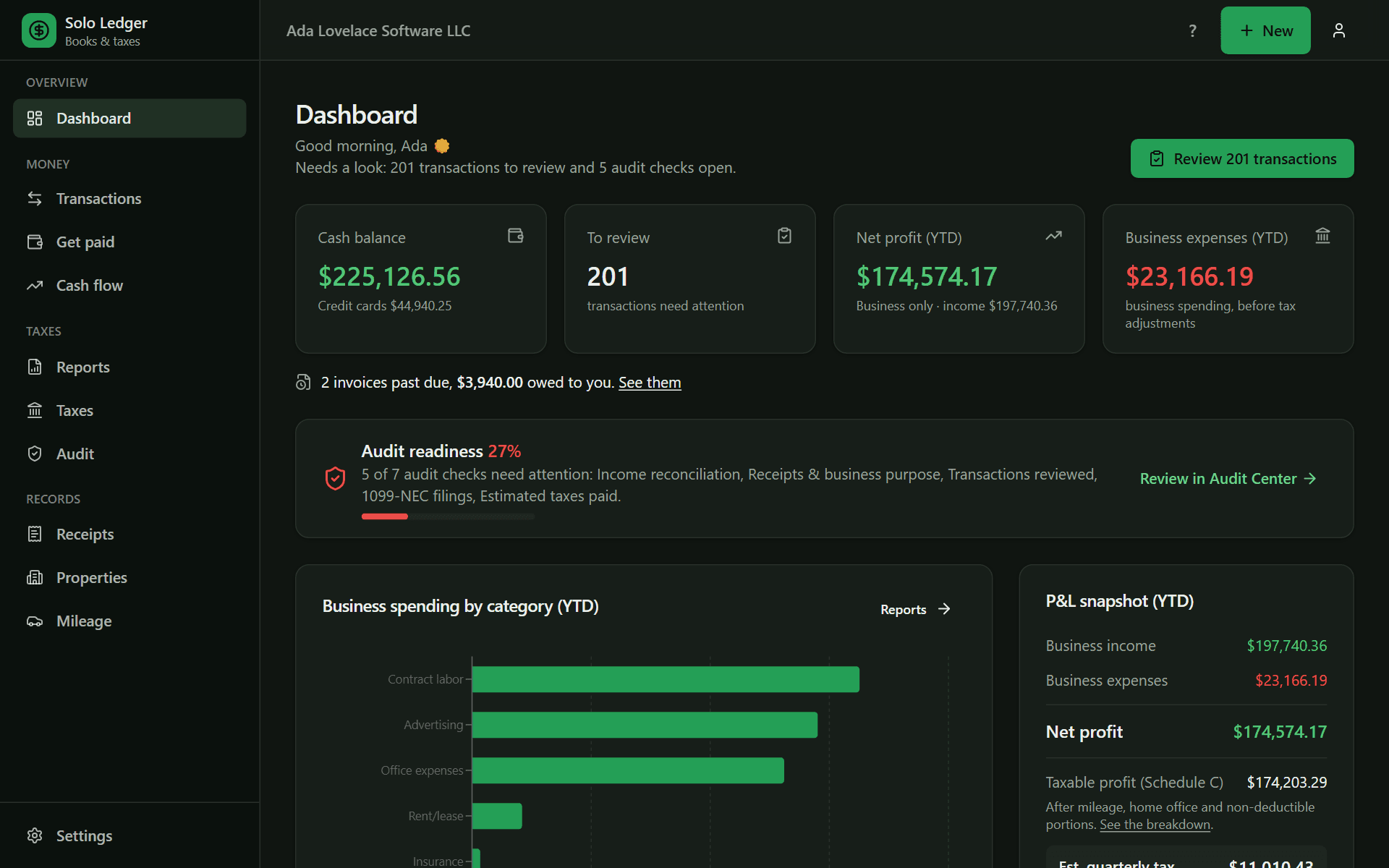
Task: Follow the See them invoices link
Action: 650,383
